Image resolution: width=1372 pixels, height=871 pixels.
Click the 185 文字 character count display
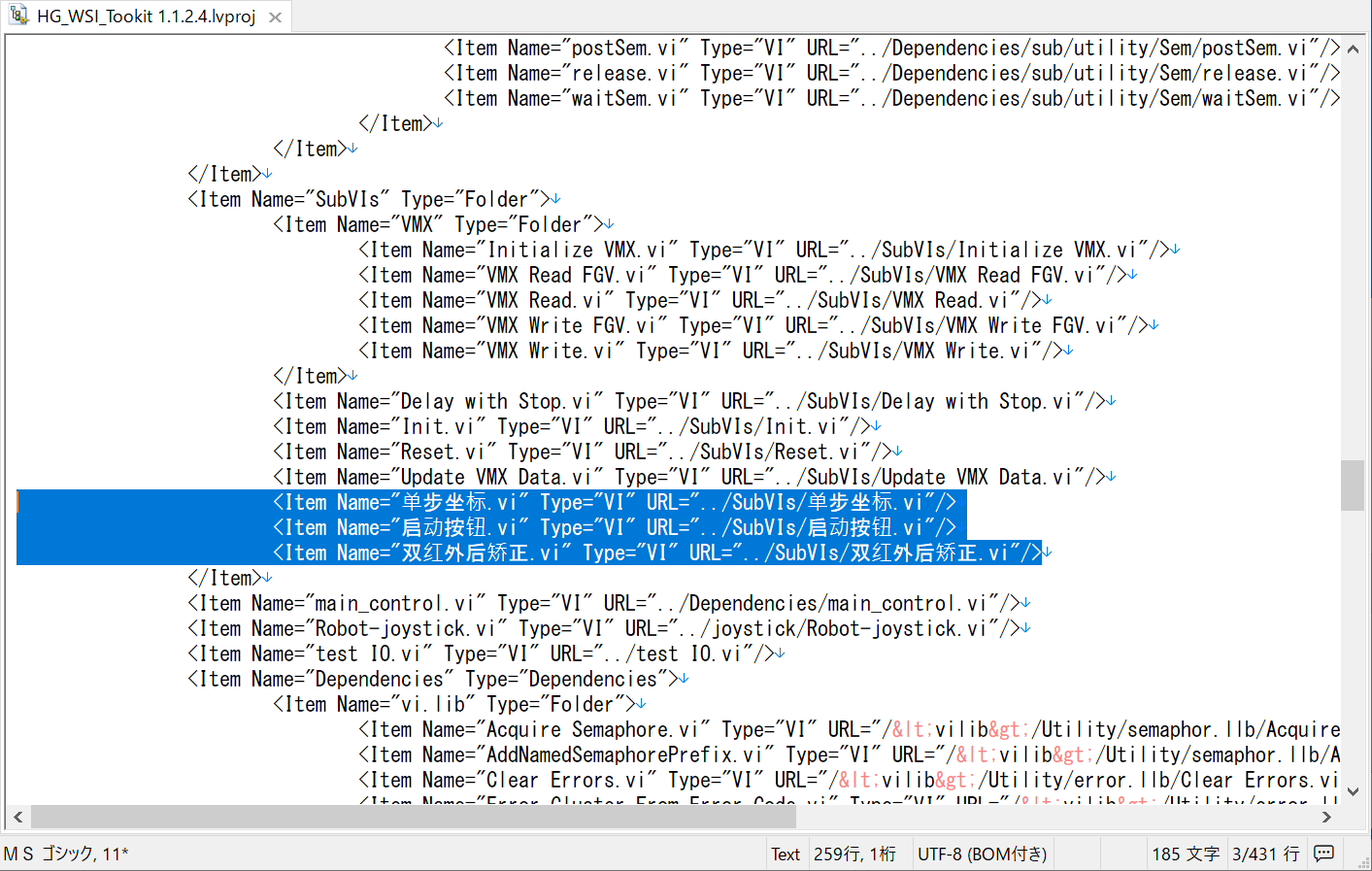point(1186,853)
